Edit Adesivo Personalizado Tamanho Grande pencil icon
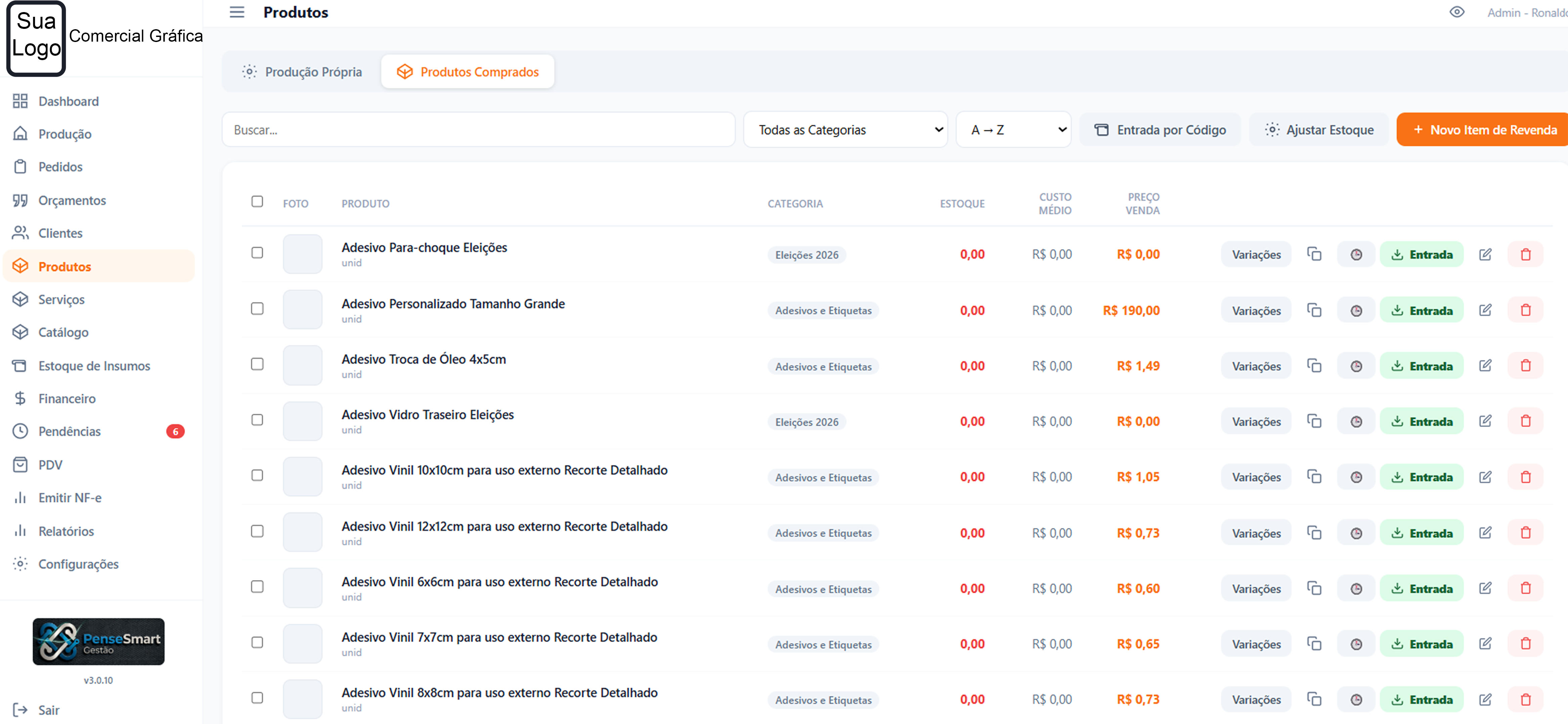1568x724 pixels. point(1485,310)
